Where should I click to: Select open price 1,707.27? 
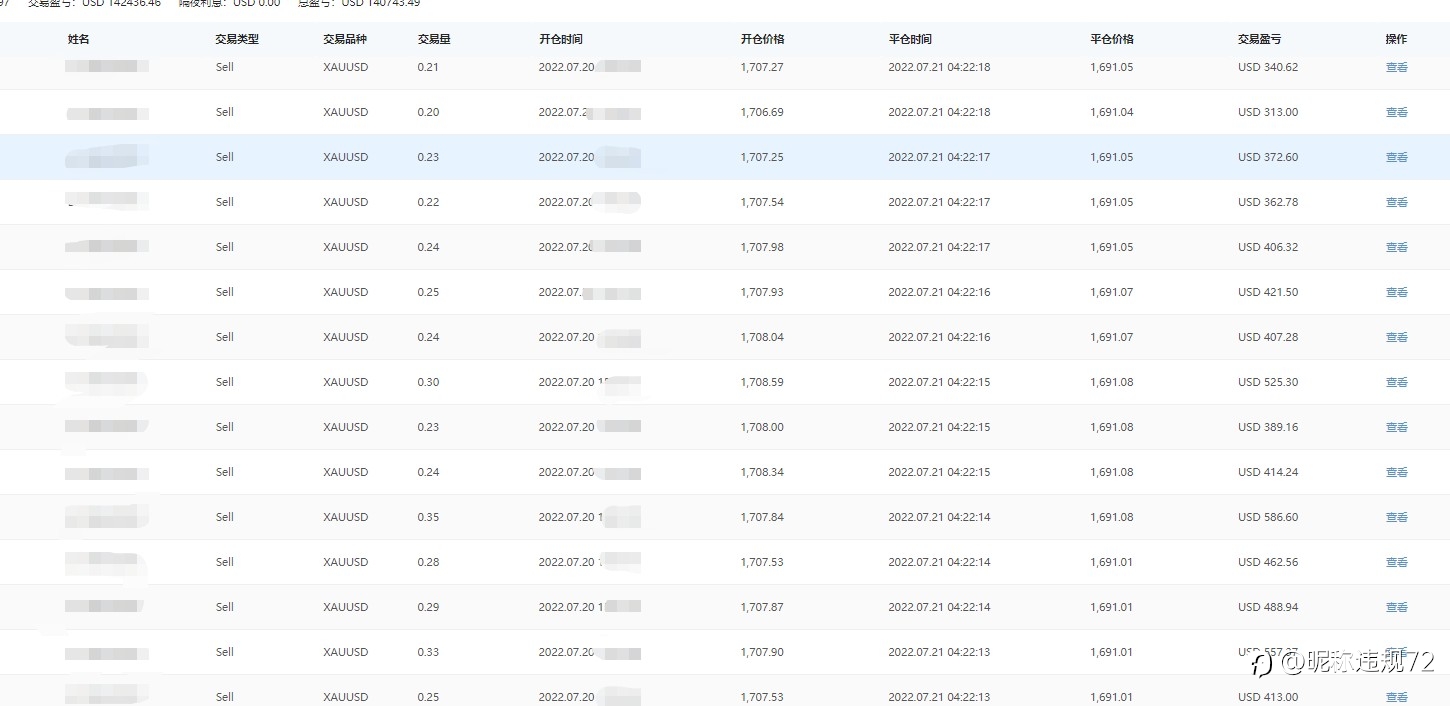coord(762,67)
